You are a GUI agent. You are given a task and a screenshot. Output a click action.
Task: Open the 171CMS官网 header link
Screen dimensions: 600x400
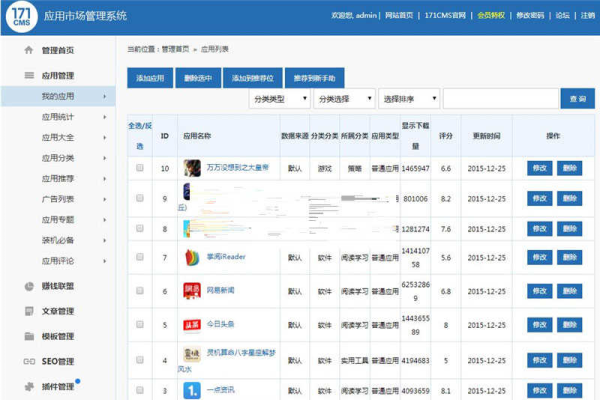(445, 15)
